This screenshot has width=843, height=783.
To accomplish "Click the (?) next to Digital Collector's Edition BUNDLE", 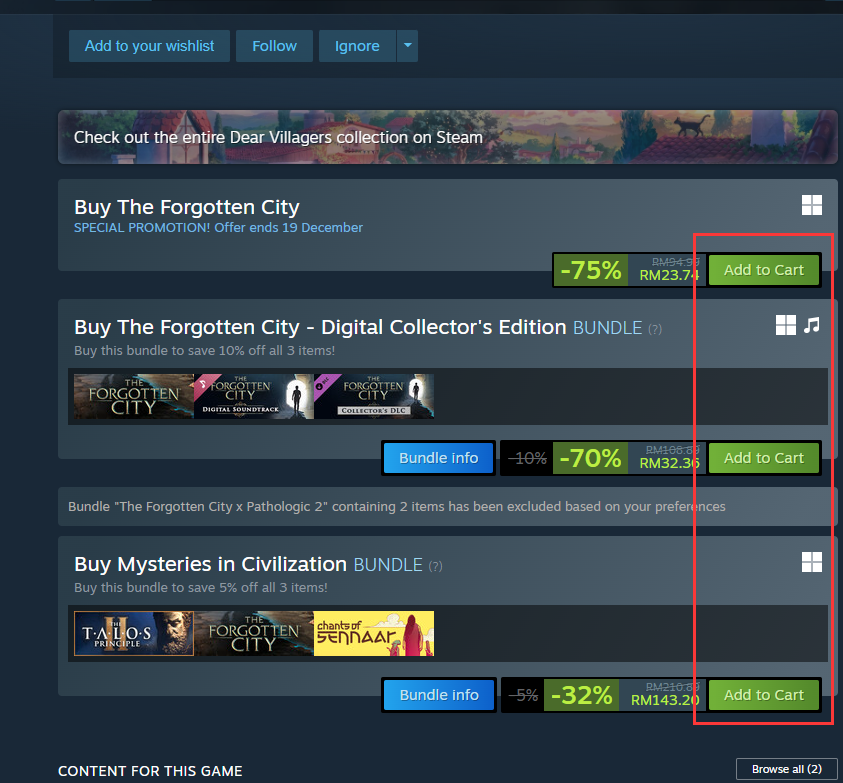I will tap(655, 329).
